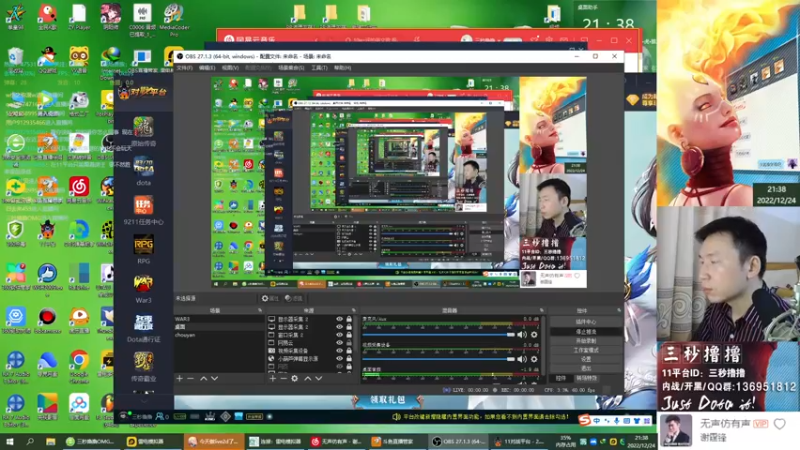This screenshot has height=450, width=800.
Task: Open the 麦克风/Aux mixer settings gear
Action: coord(534,335)
